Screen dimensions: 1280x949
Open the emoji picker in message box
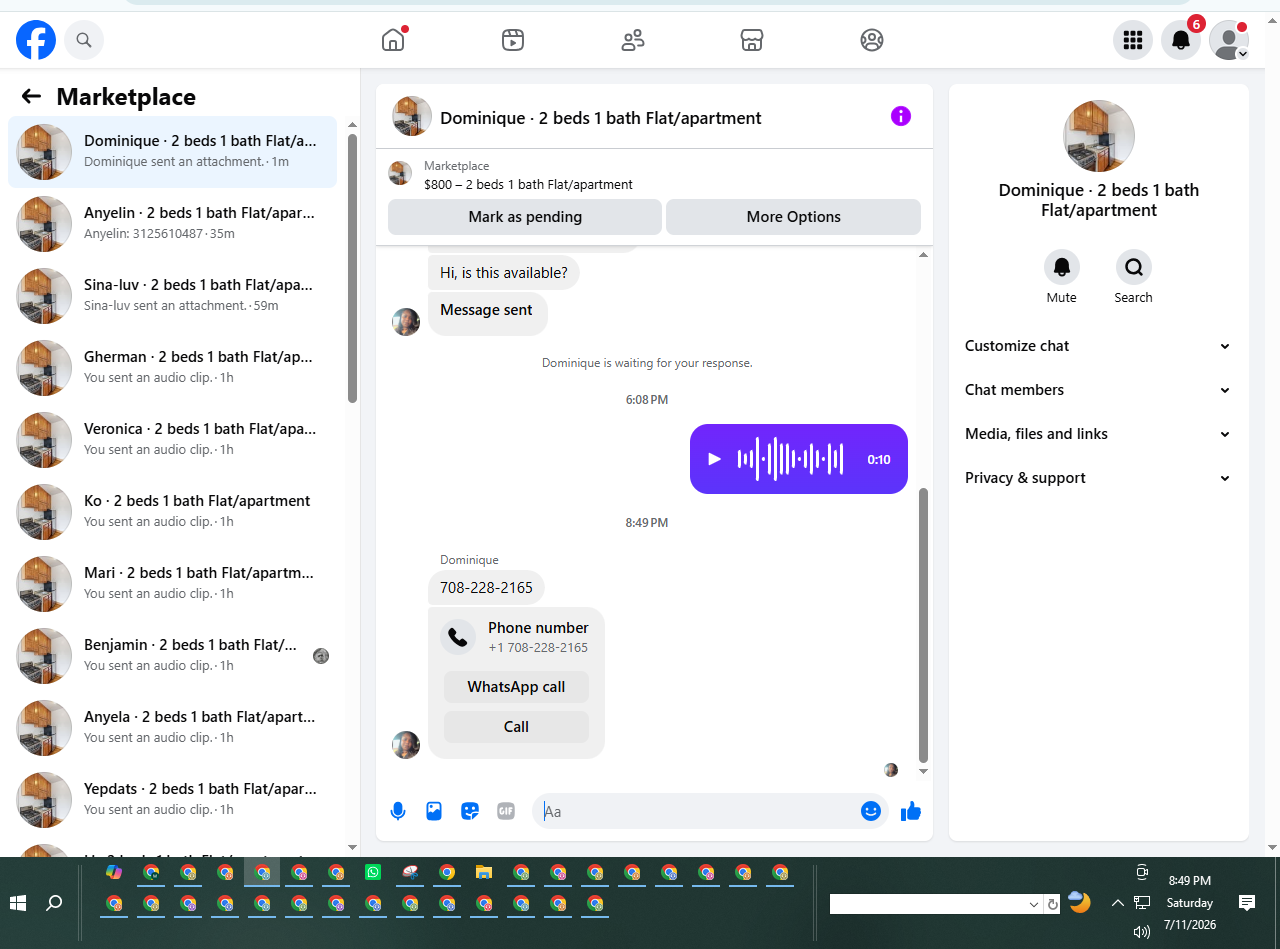tap(870, 811)
